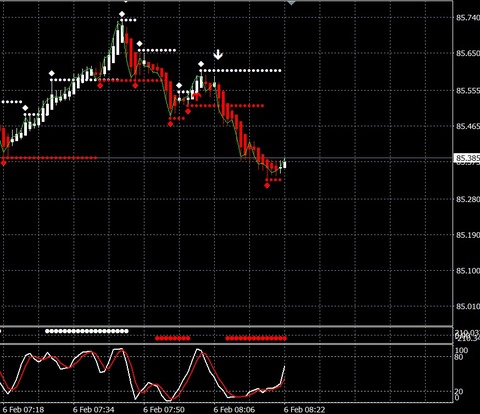
Task: Click the long white dotted trend row in indicator strip
Action: [x=87, y=331]
